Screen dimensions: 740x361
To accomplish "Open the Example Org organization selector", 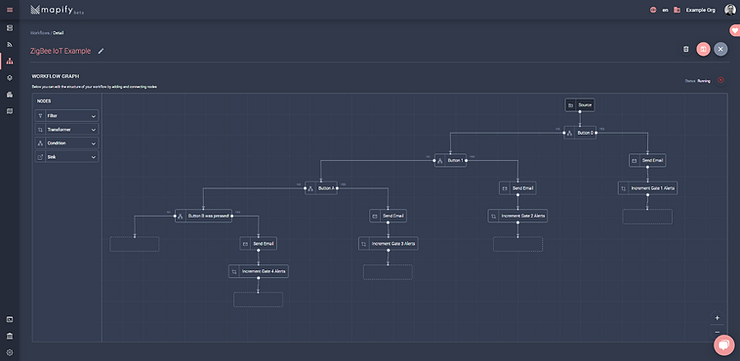I will pyautogui.click(x=701, y=10).
